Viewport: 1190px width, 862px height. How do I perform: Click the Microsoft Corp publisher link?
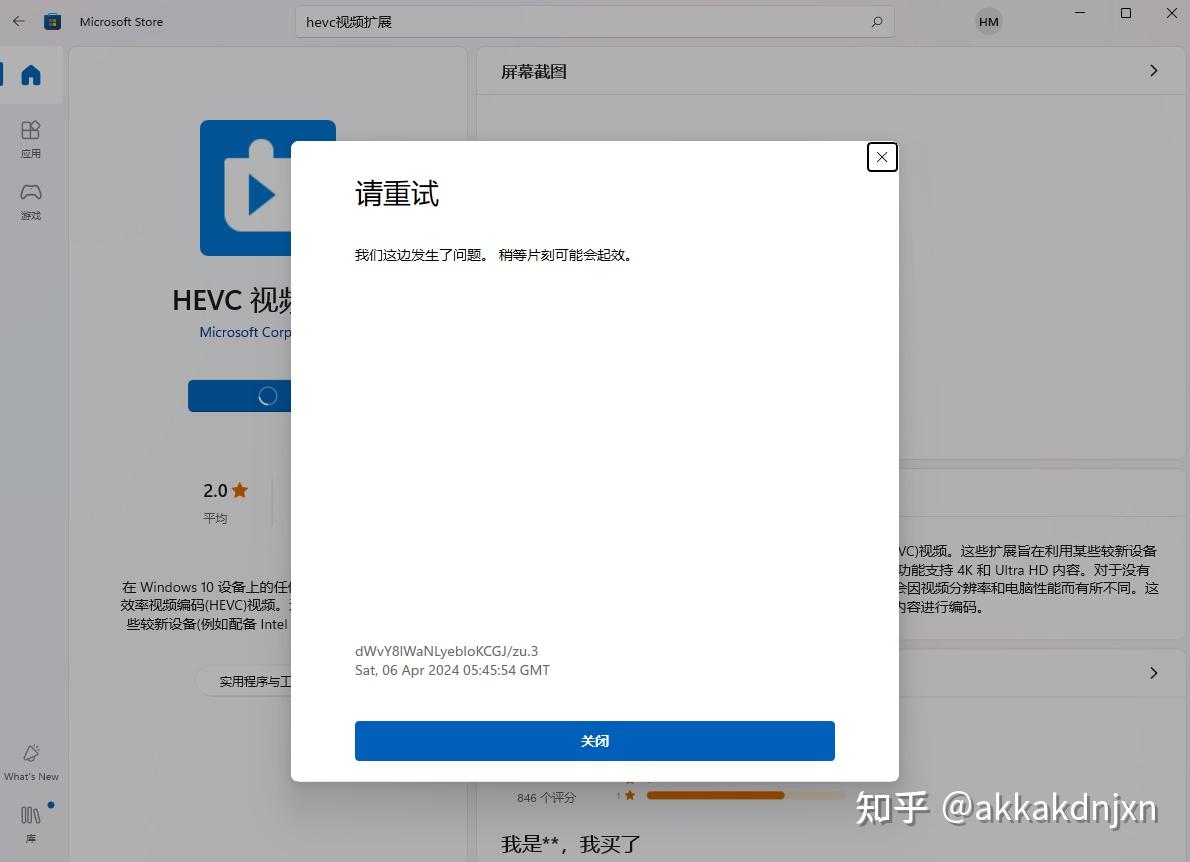tap(244, 332)
